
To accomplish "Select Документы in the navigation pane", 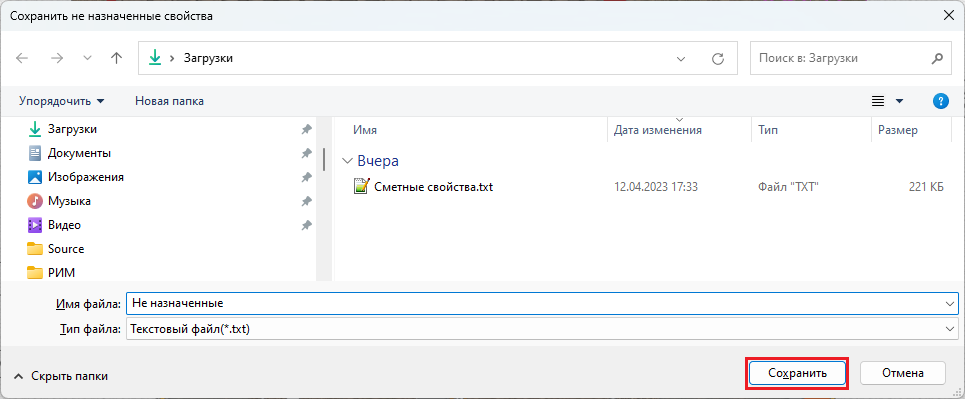I will (x=79, y=153).
